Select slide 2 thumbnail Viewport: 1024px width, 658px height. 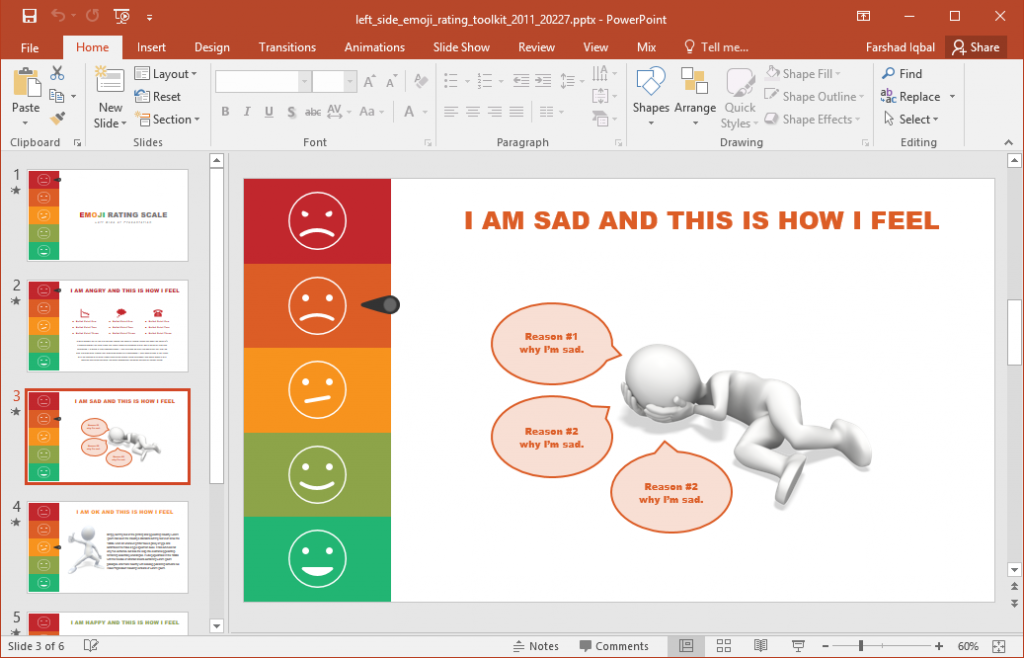[108, 326]
